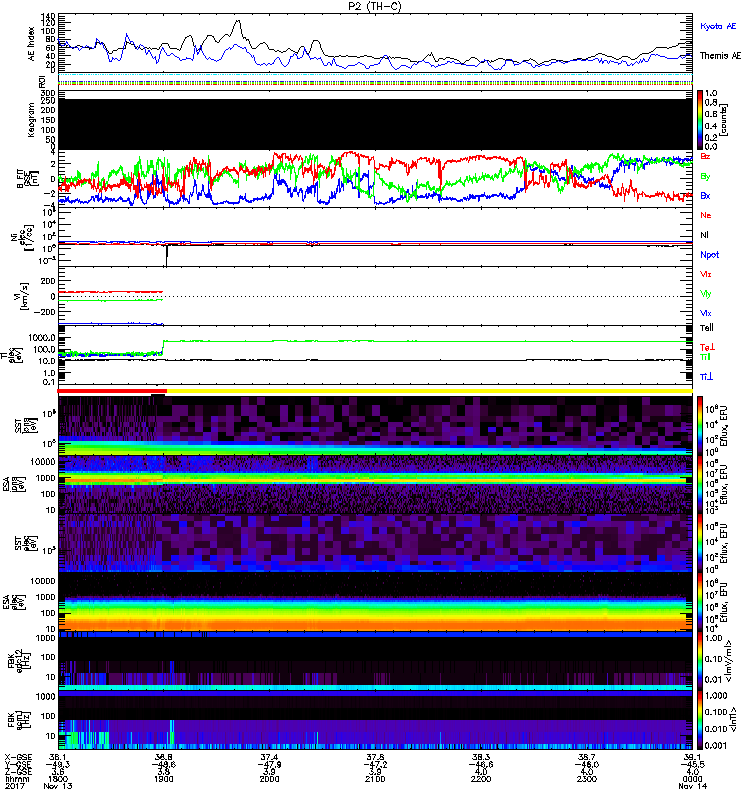The image size is (750, 800).
Task: Click the -45.5 Y-GSE position value
Action: click(x=692, y=765)
